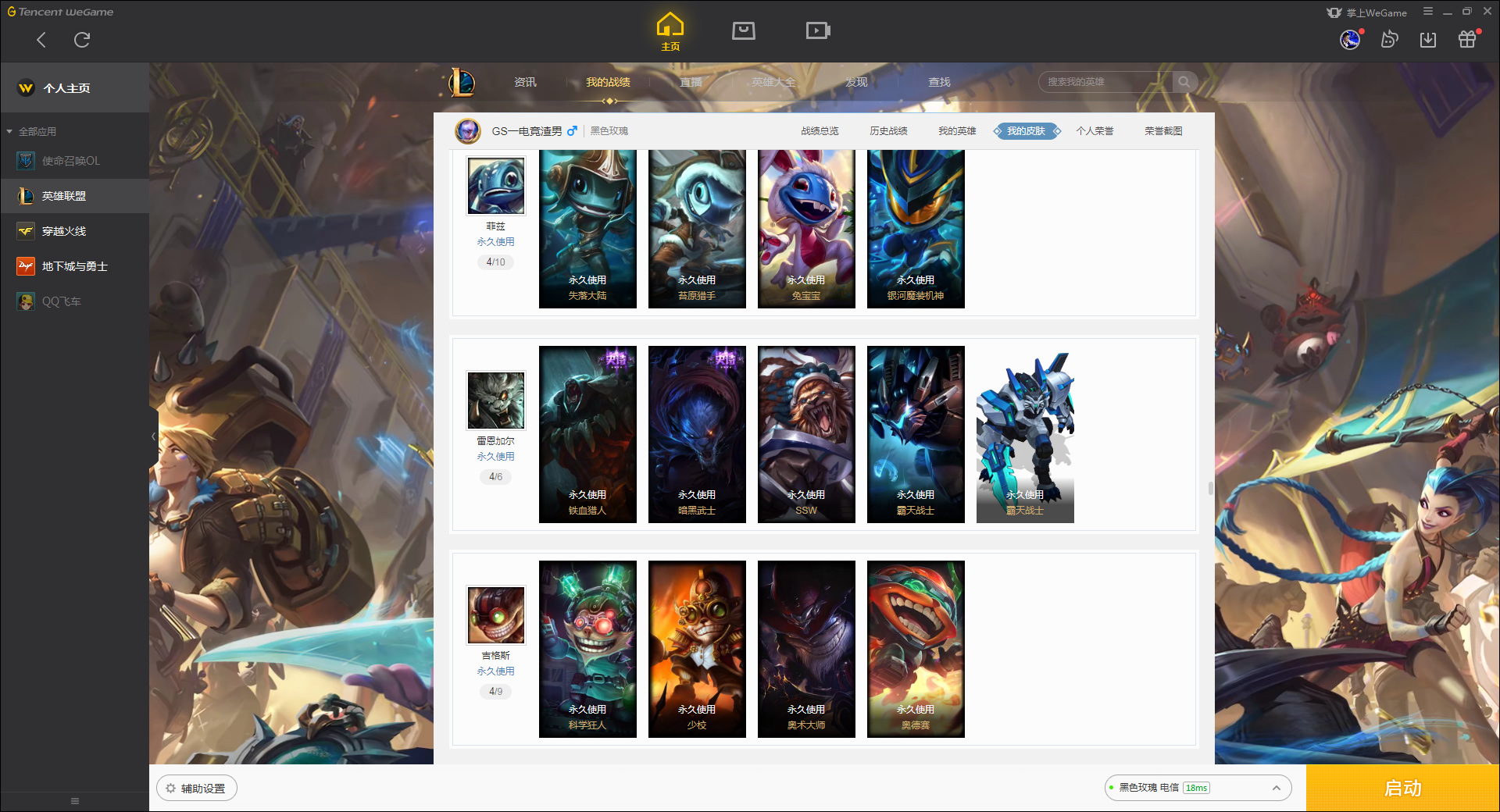Refresh the page with reload icon
The height and width of the screenshot is (812, 1500).
click(82, 40)
